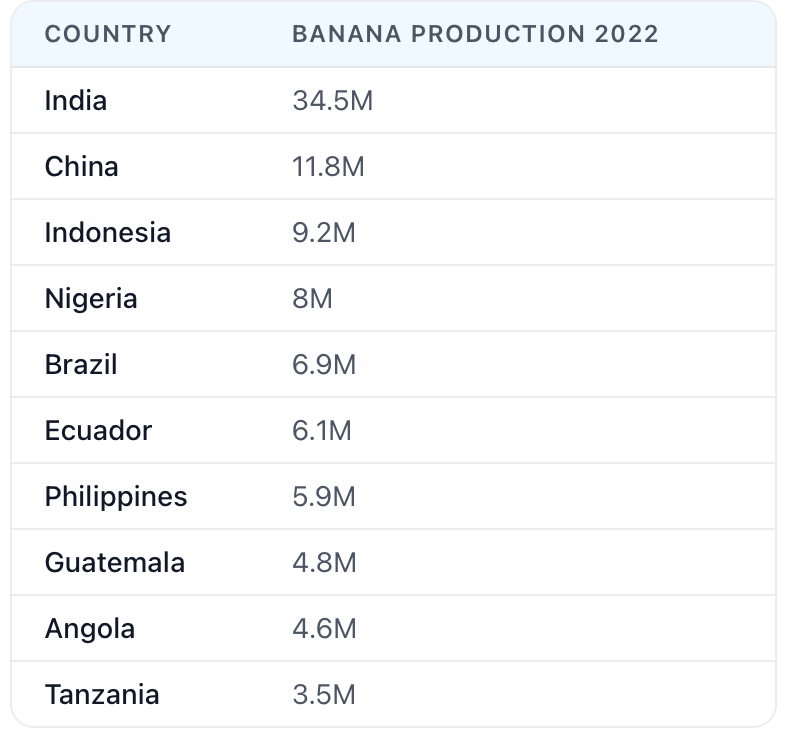Click China's 11.8M production value

coord(328,166)
